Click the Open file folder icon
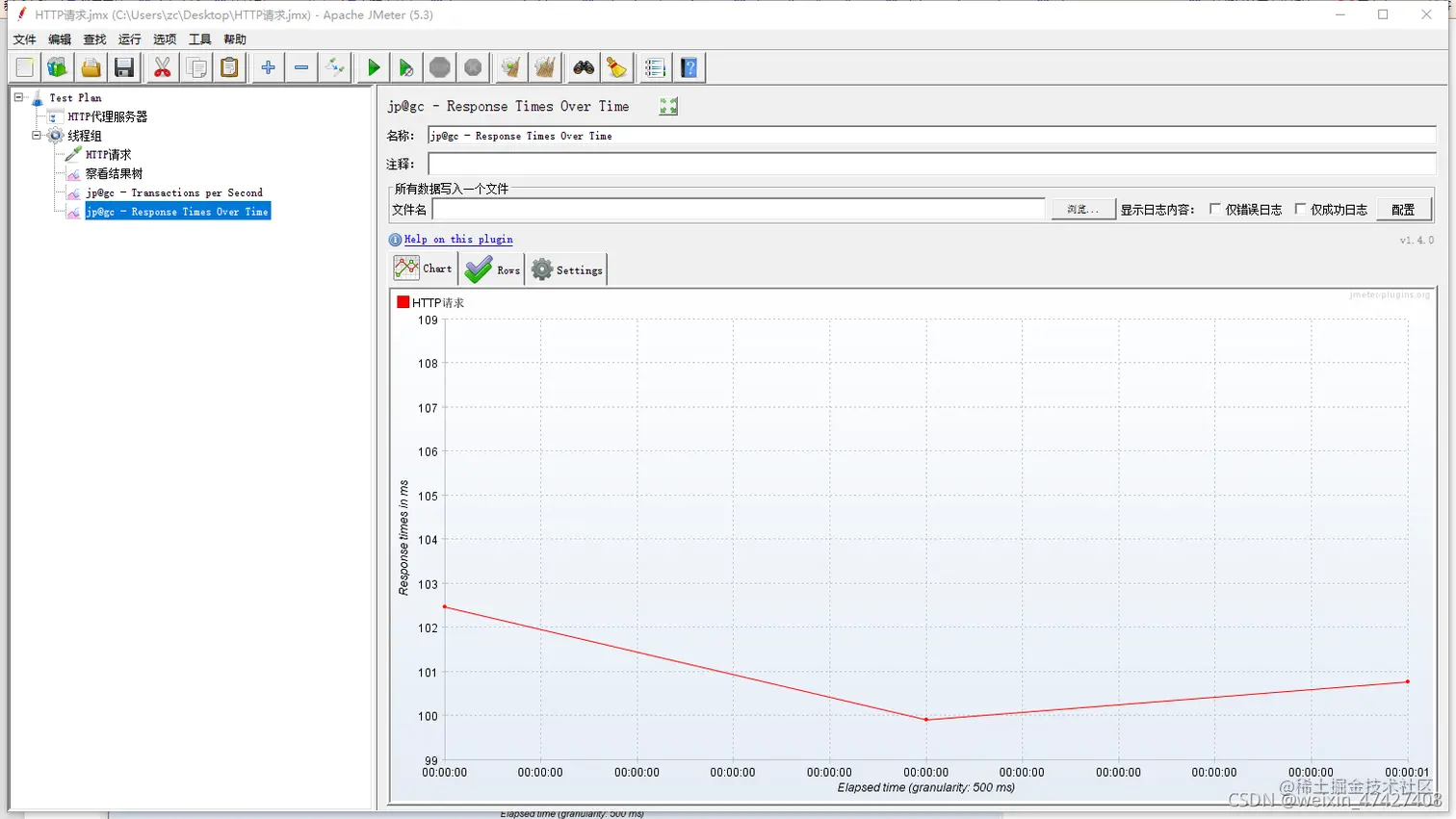 pyautogui.click(x=91, y=67)
